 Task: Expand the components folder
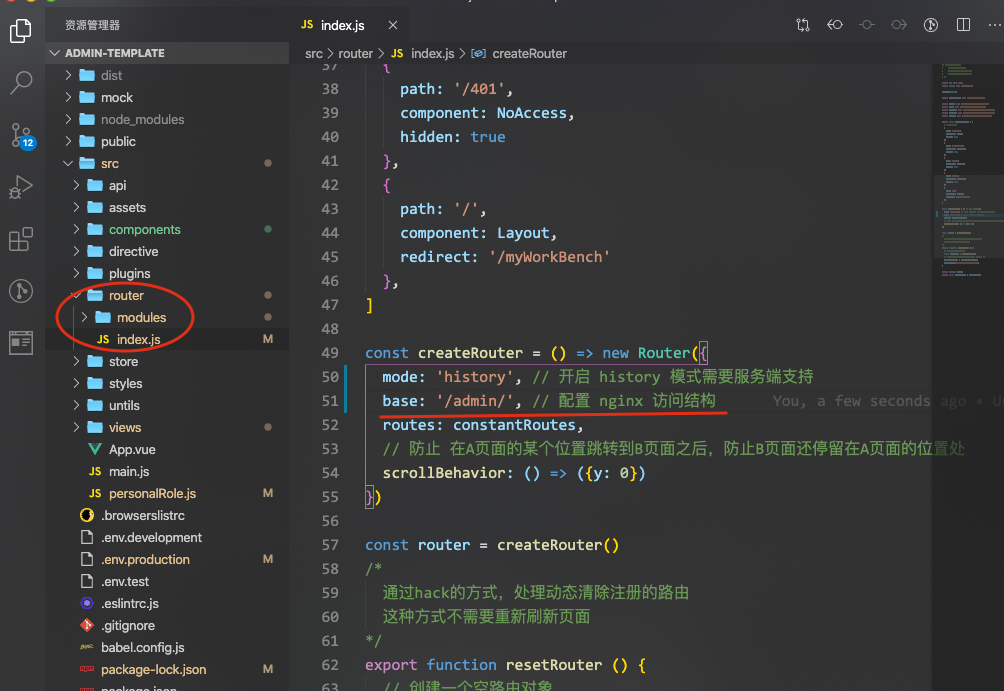coord(168,229)
